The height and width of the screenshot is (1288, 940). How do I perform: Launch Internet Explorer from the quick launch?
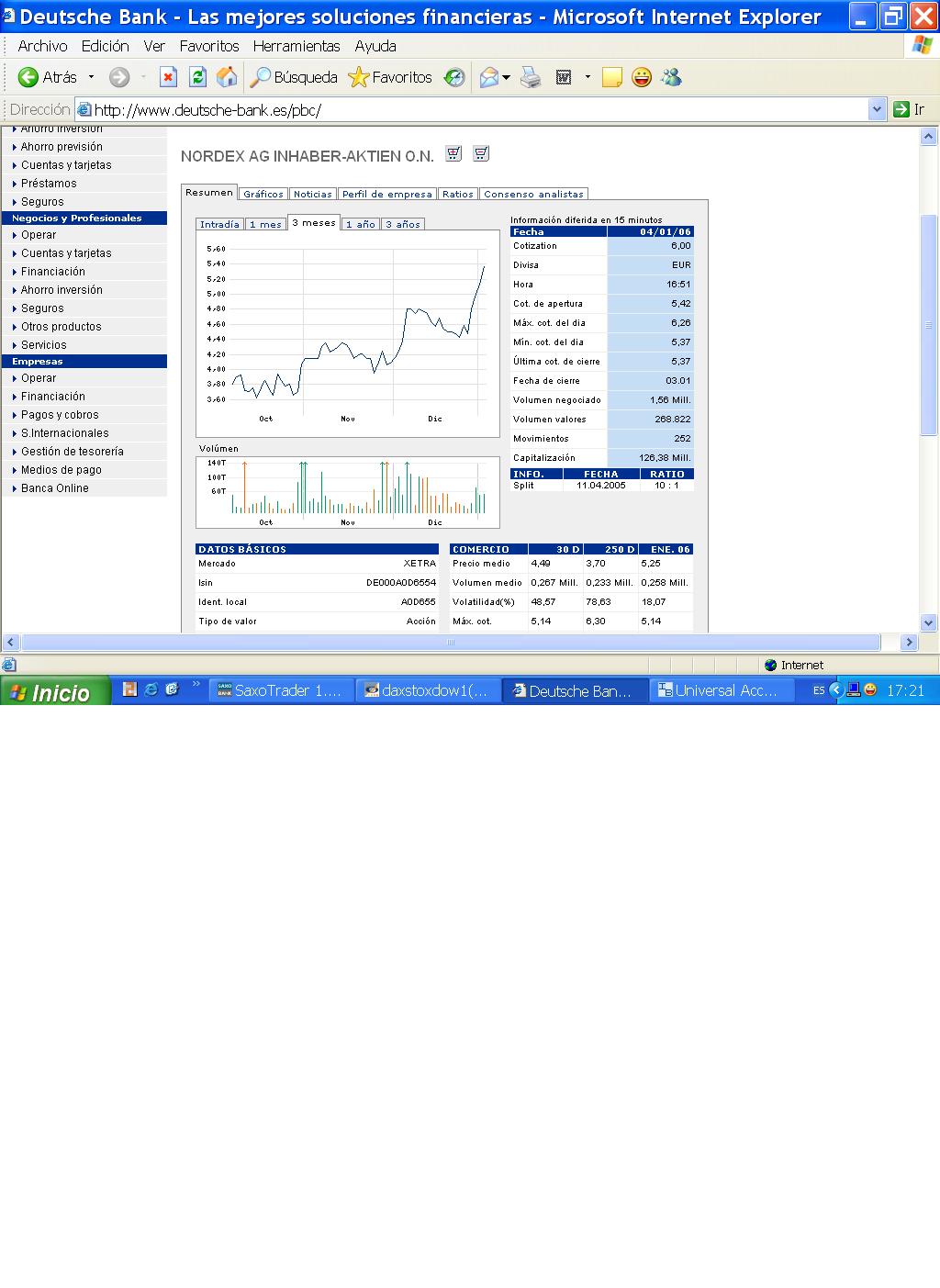coord(151,689)
